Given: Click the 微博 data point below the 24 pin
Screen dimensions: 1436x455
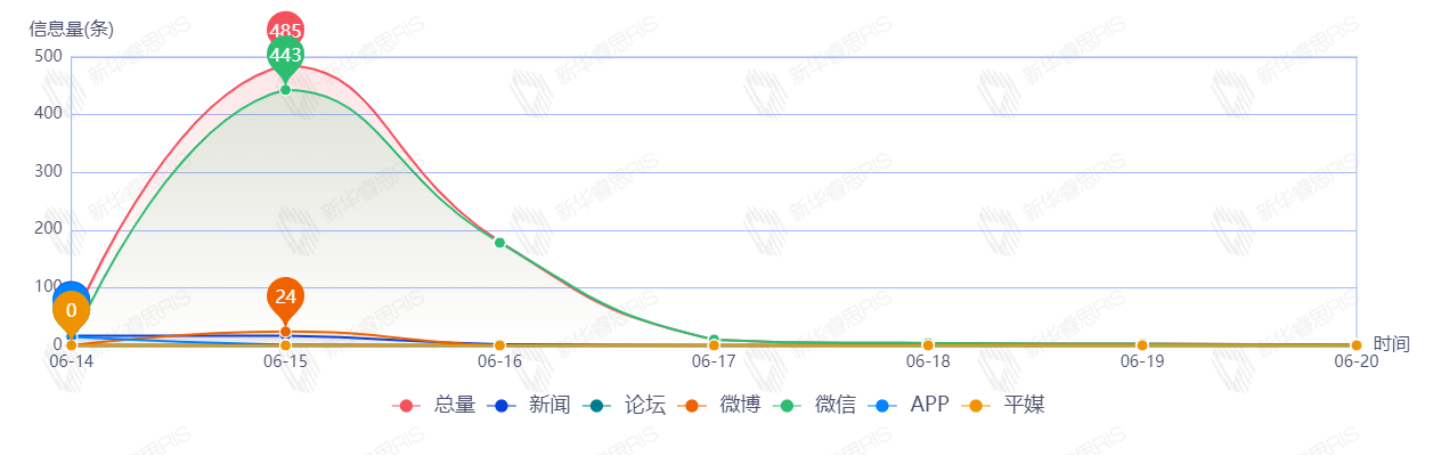Looking at the screenshot, I should pyautogui.click(x=285, y=332).
